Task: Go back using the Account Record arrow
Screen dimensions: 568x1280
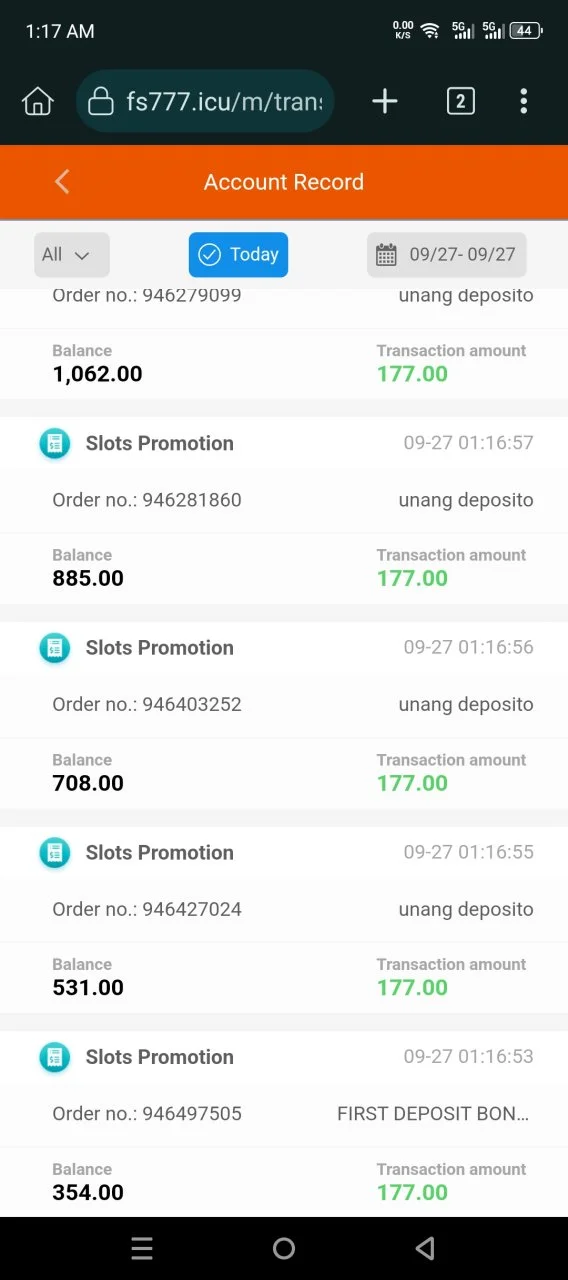Action: [62, 181]
